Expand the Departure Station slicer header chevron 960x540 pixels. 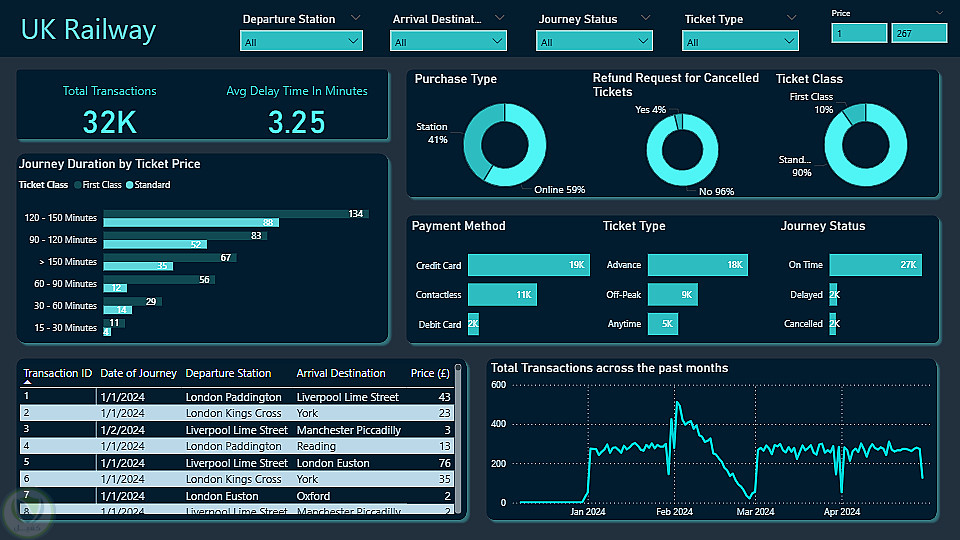tap(355, 18)
